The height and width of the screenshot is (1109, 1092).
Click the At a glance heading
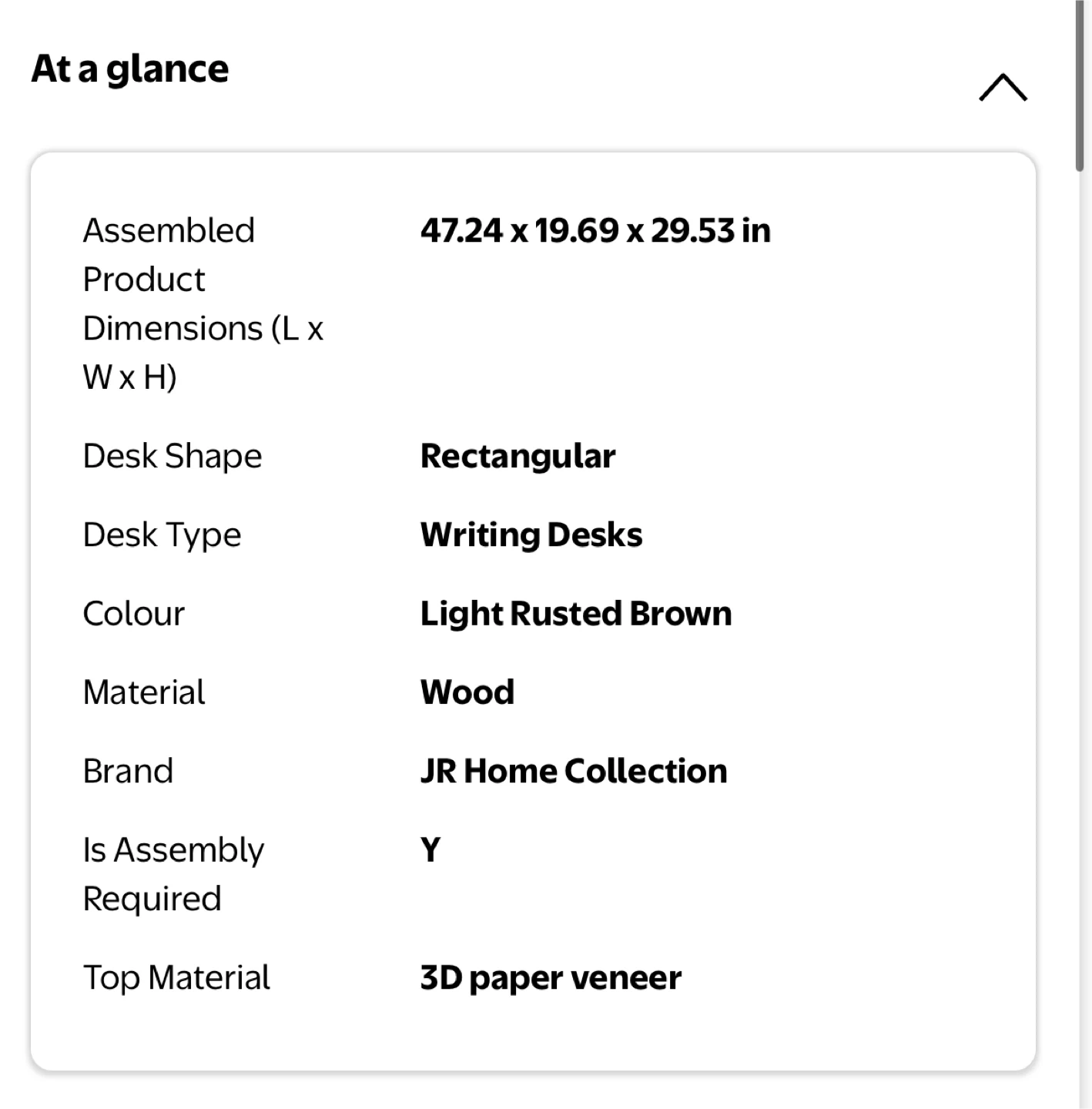pyautogui.click(x=130, y=69)
